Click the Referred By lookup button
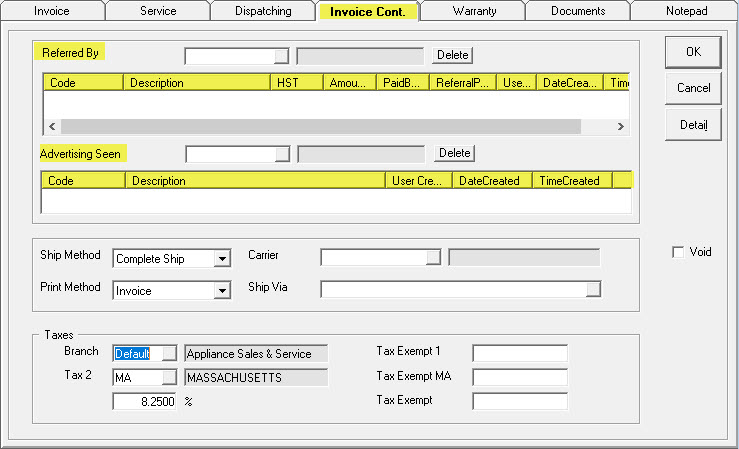The image size is (739, 449). point(282,55)
